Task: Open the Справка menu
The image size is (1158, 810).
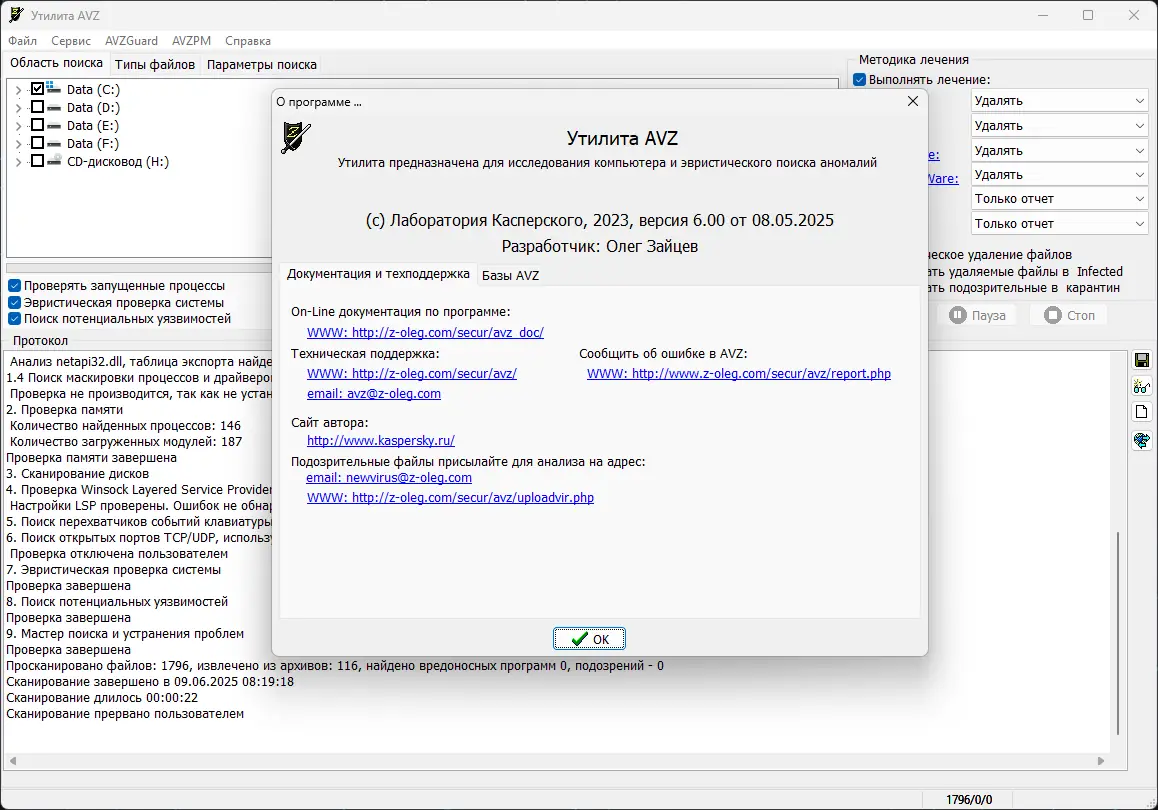Action: [x=248, y=41]
